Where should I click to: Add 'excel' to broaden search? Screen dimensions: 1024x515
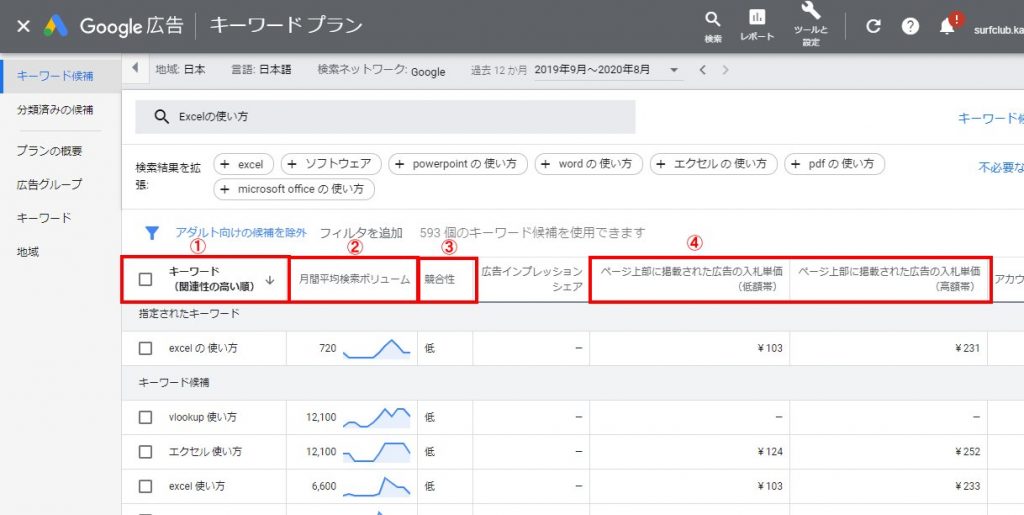[x=243, y=164]
